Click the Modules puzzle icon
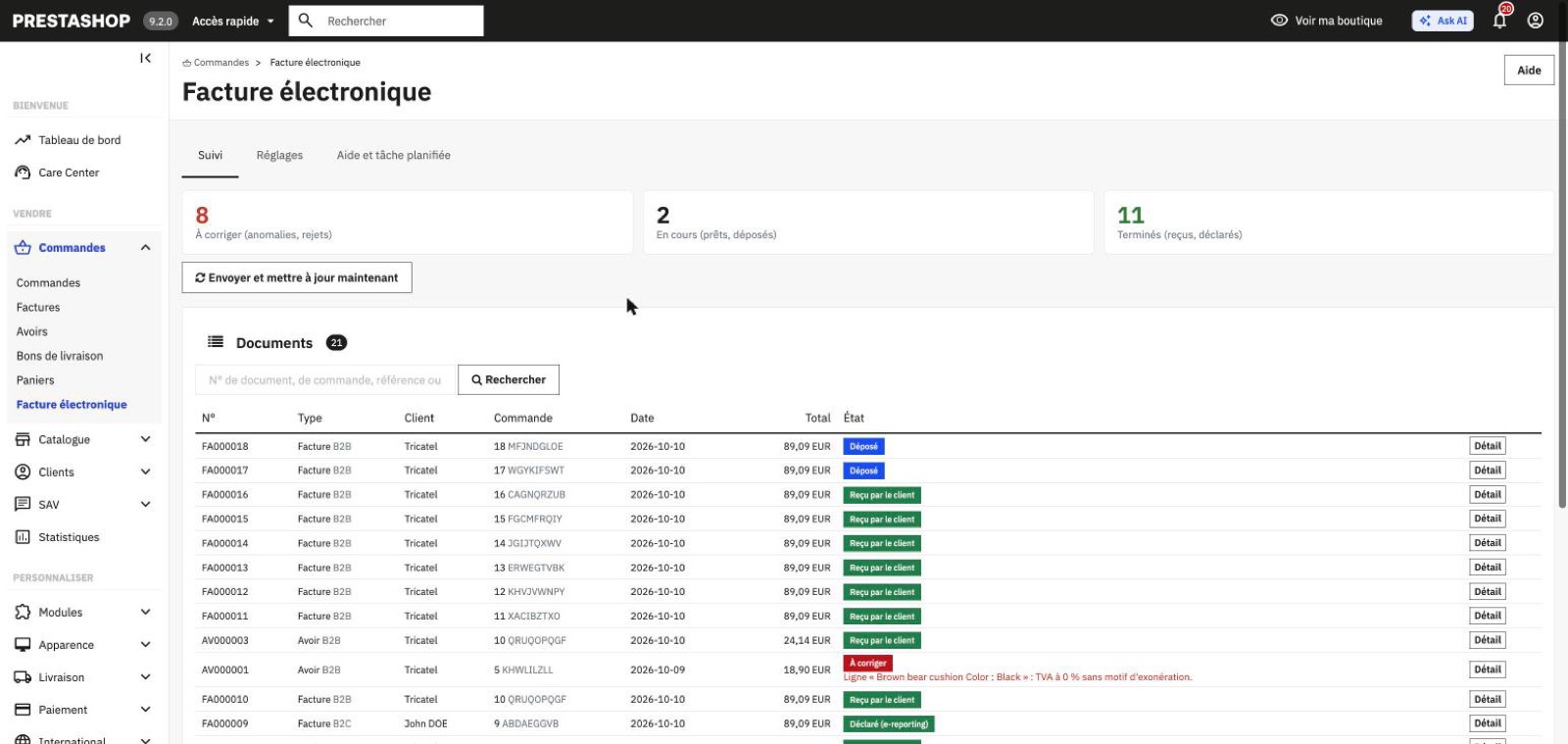The image size is (1568, 744). [x=23, y=613]
